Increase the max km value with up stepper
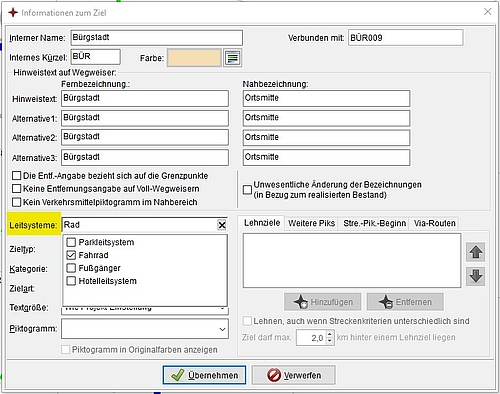This screenshot has height=394, width=500. click(x=330, y=334)
